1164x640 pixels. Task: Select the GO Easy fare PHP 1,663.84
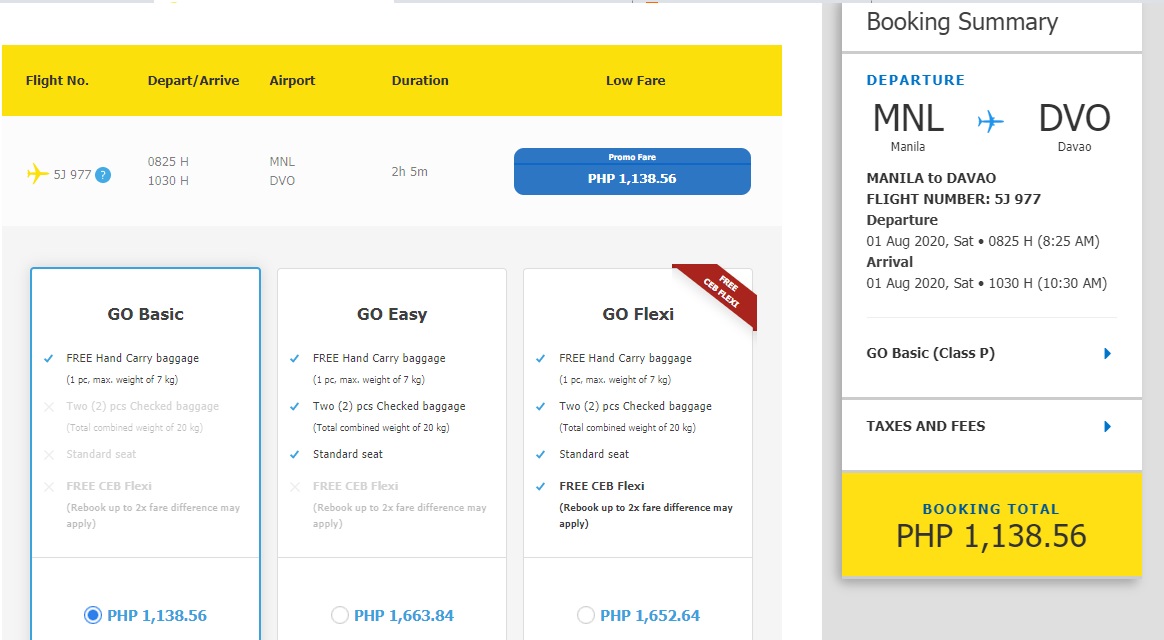(340, 615)
